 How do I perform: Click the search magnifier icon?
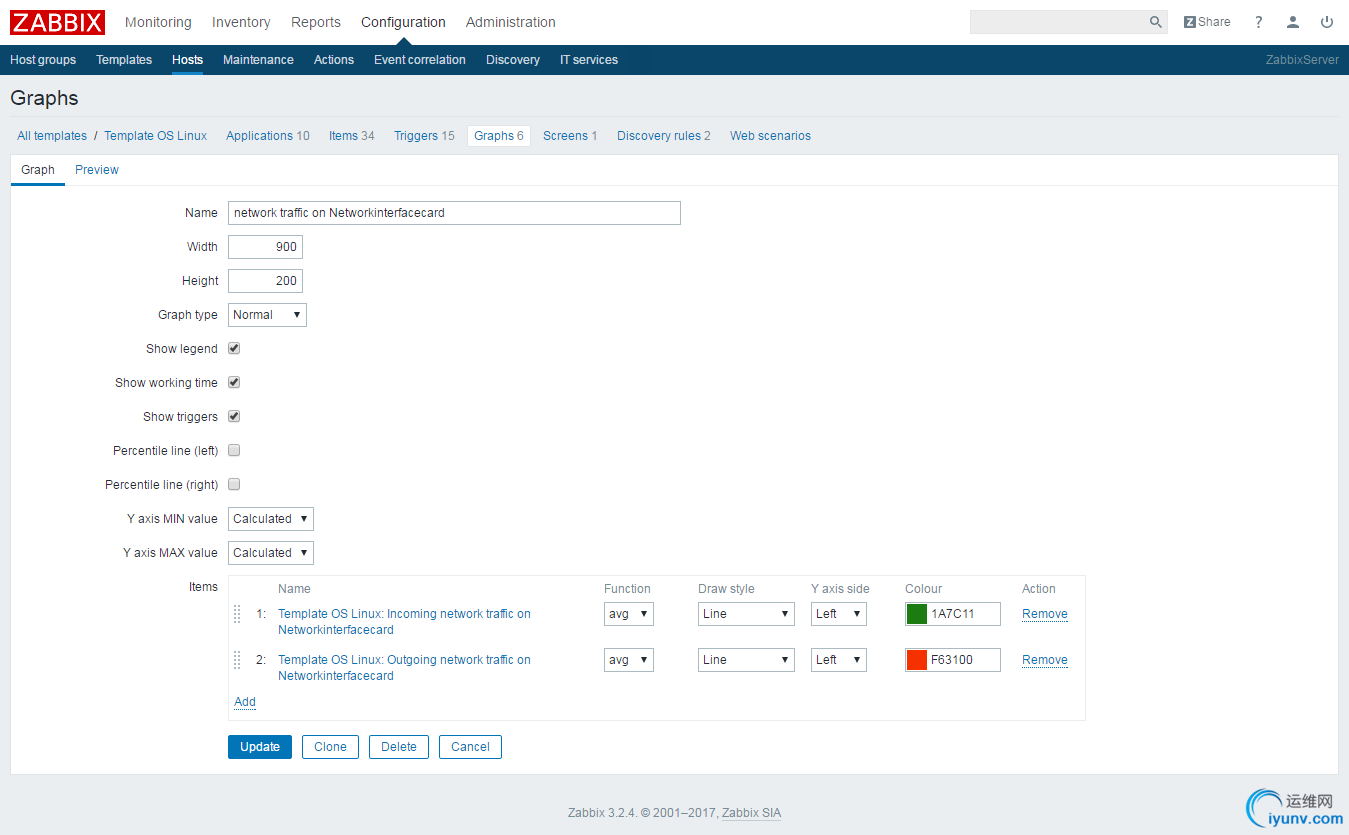click(1156, 22)
